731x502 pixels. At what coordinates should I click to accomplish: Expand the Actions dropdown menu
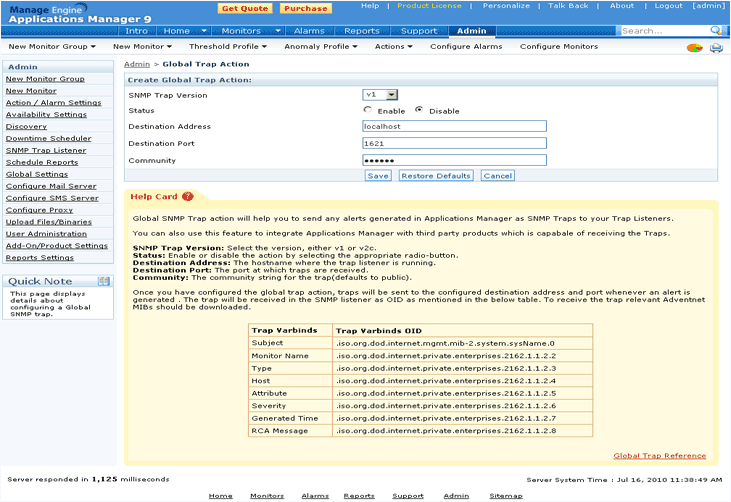[393, 47]
